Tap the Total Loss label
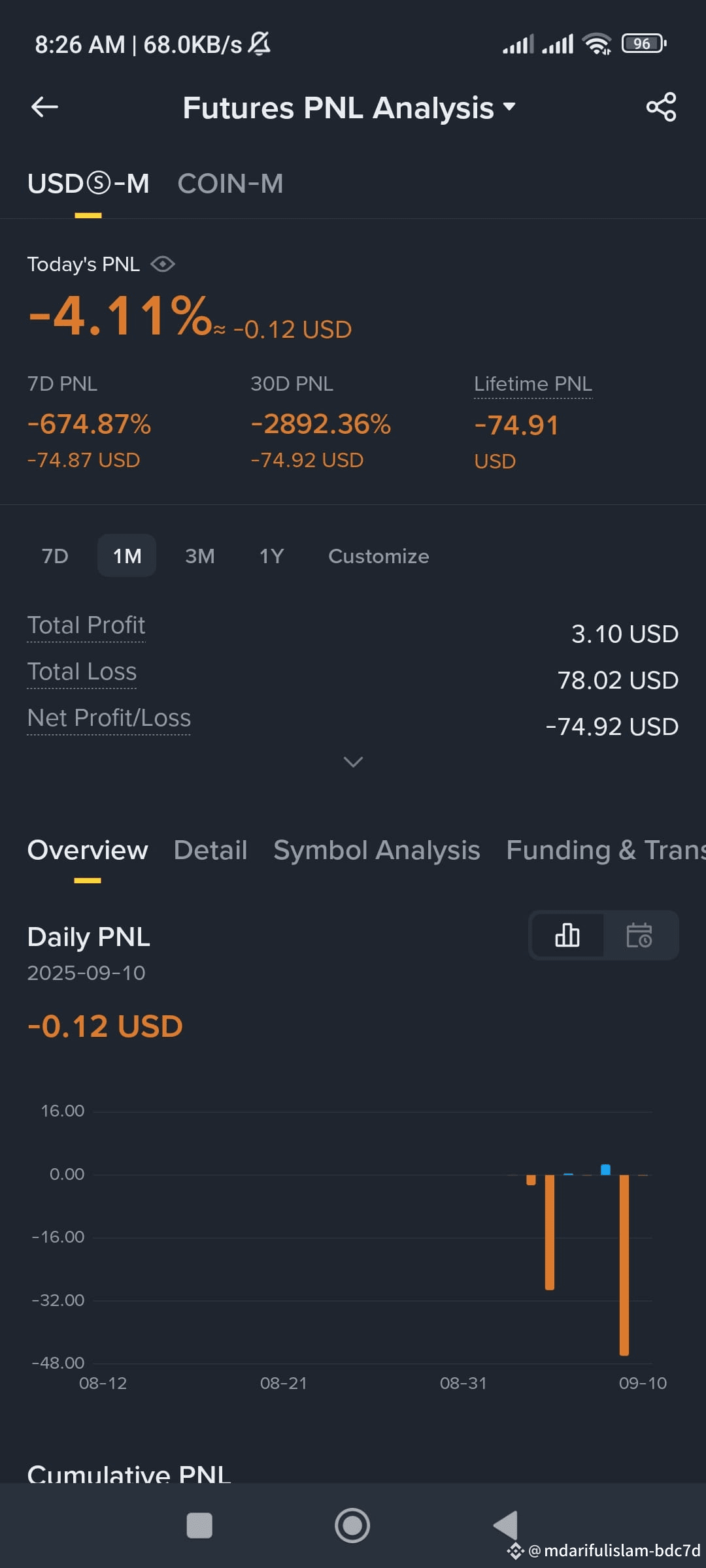 pos(82,672)
